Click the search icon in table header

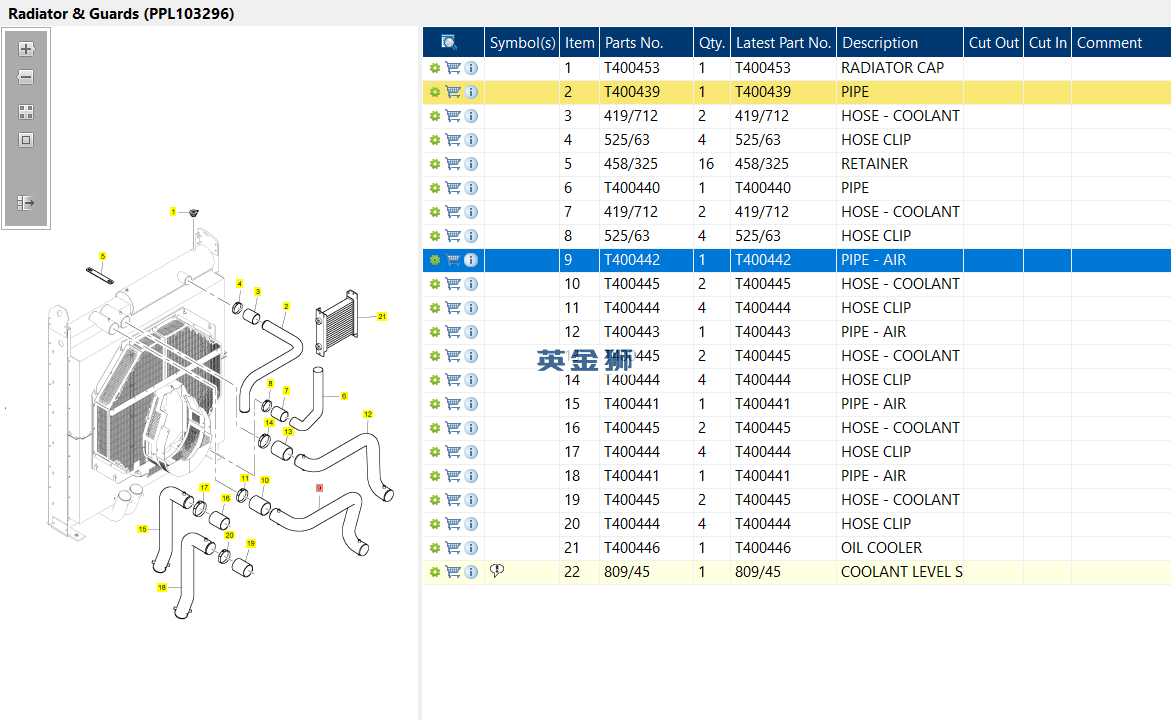(x=449, y=43)
